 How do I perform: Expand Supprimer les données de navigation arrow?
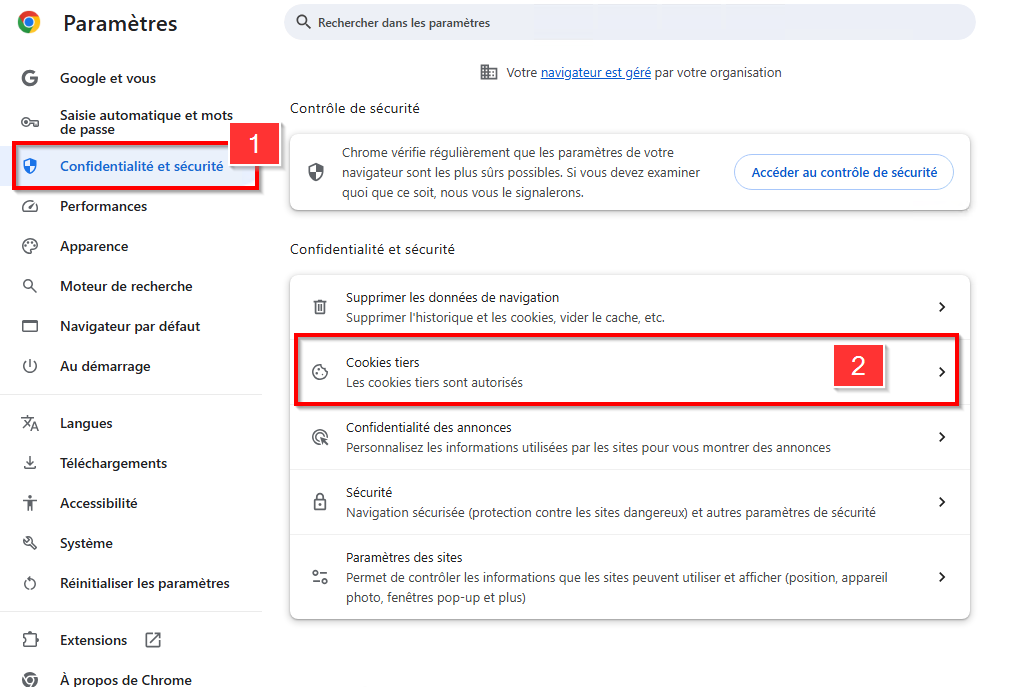click(x=941, y=307)
